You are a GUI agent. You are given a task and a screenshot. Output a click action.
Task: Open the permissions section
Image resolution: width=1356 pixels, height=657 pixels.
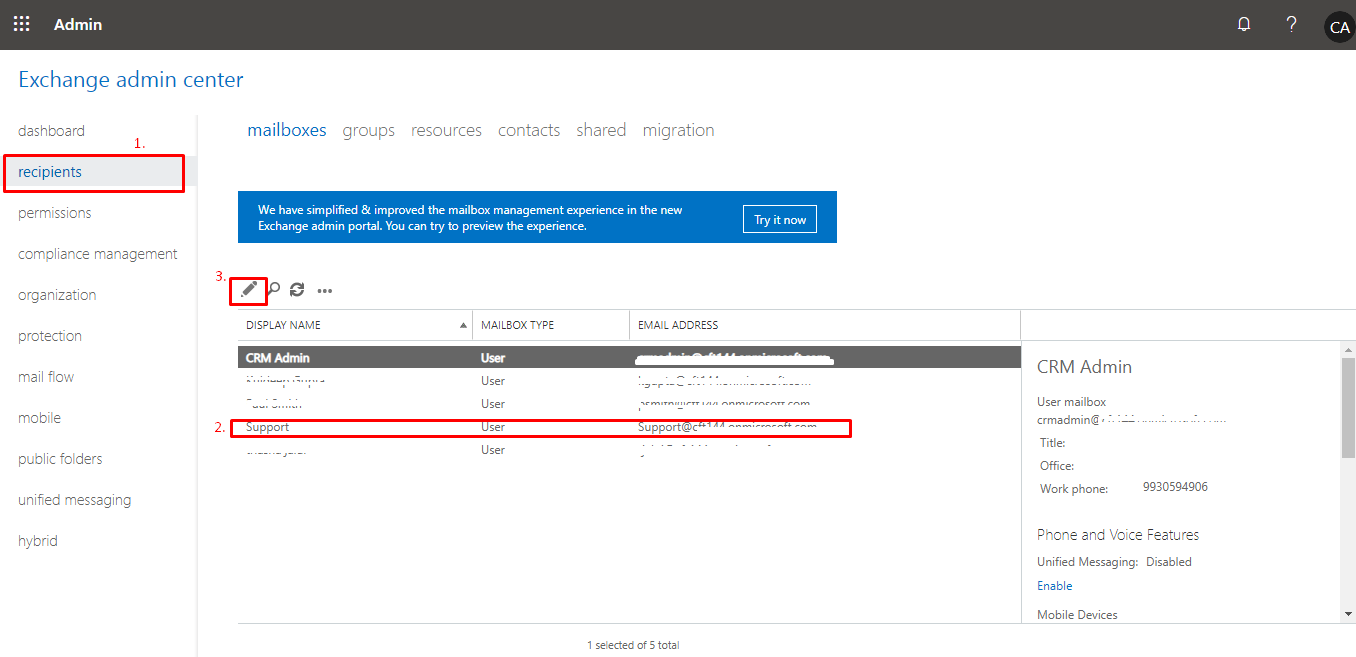(55, 213)
